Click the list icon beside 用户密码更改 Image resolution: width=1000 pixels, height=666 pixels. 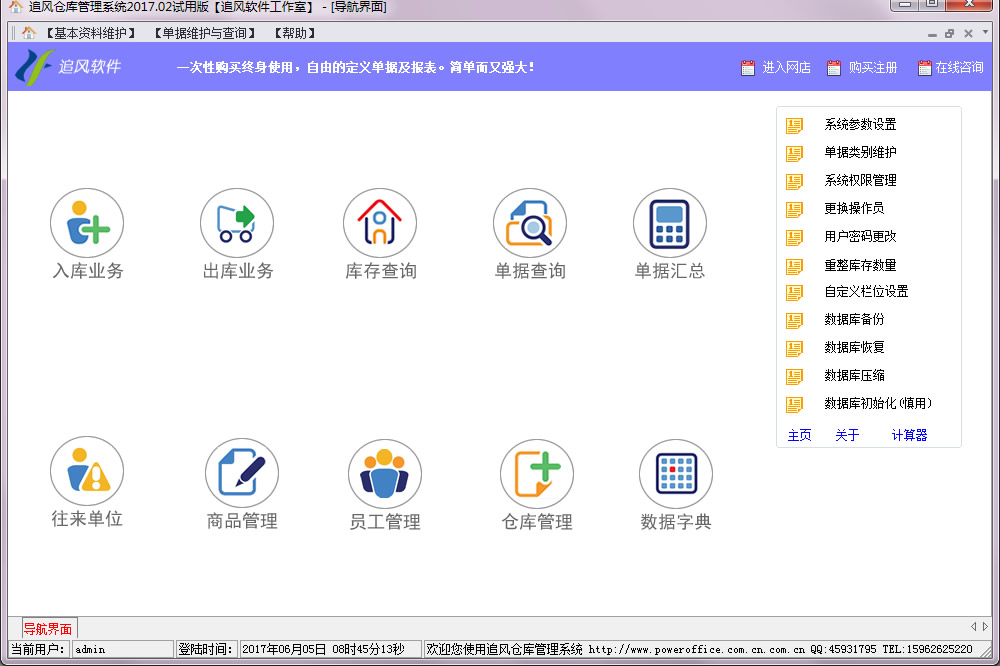(x=794, y=237)
